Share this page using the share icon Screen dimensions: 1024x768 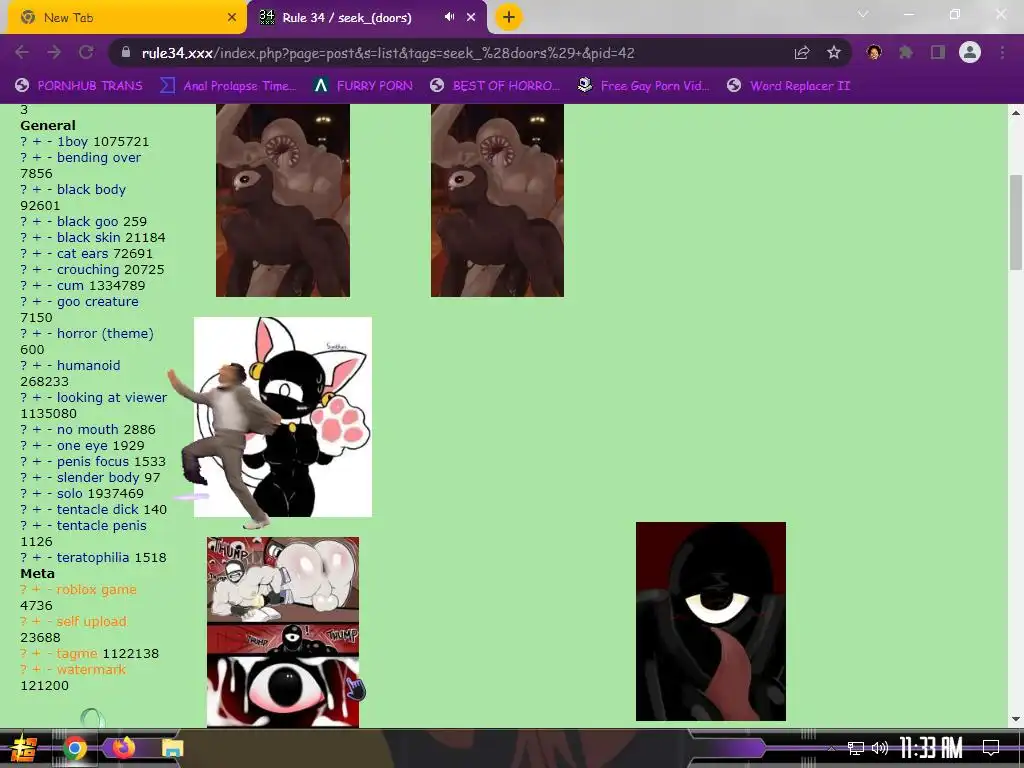[x=802, y=53]
